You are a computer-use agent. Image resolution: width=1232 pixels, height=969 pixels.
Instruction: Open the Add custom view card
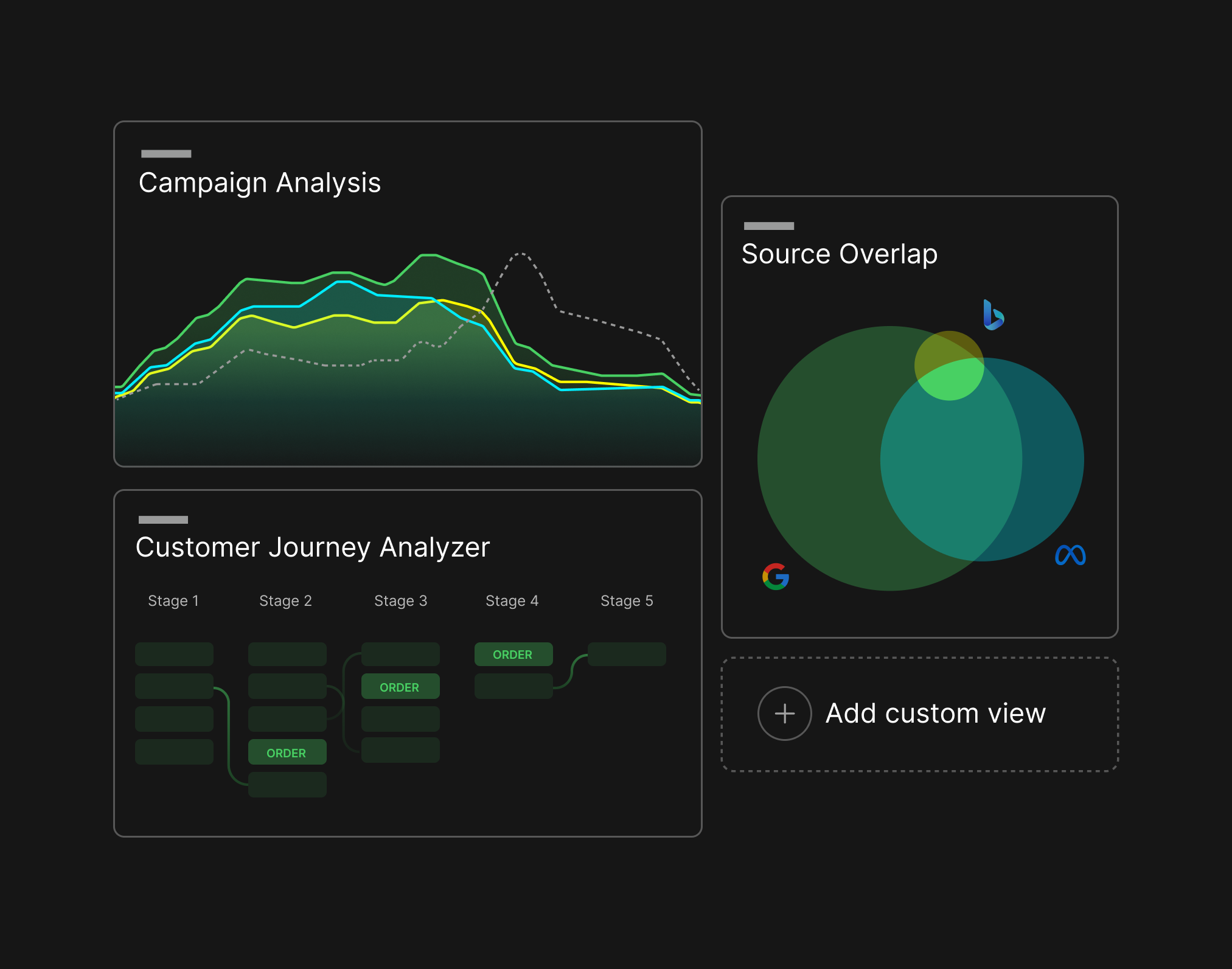click(919, 714)
